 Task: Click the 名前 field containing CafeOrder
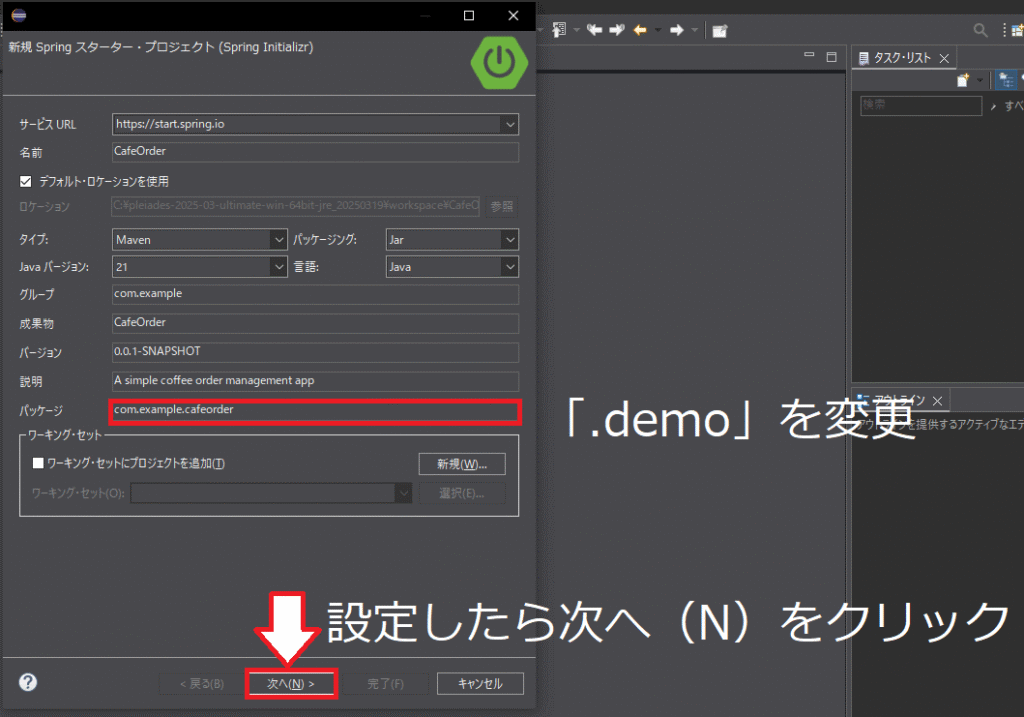coord(315,151)
